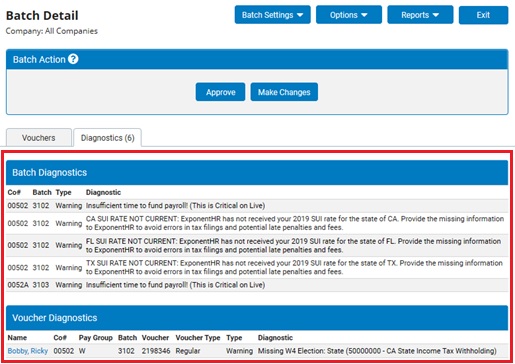Click the Name column header
Viewport: 515px width, 364px height.
coord(17,338)
